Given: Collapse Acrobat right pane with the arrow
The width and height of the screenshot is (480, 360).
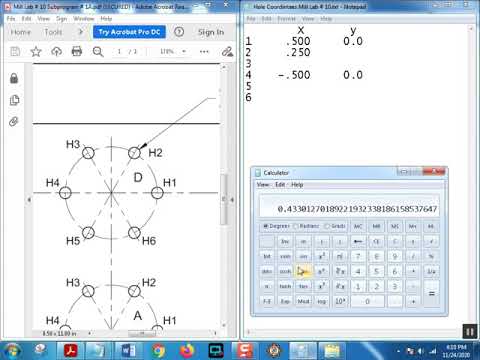Looking at the screenshot, I should point(232,200).
